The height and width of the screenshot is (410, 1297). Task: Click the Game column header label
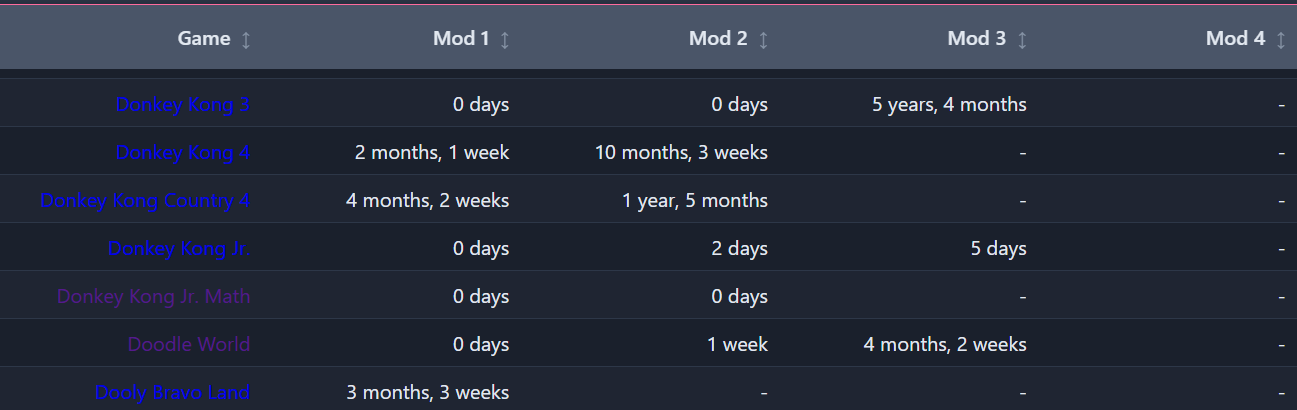pyautogui.click(x=204, y=39)
